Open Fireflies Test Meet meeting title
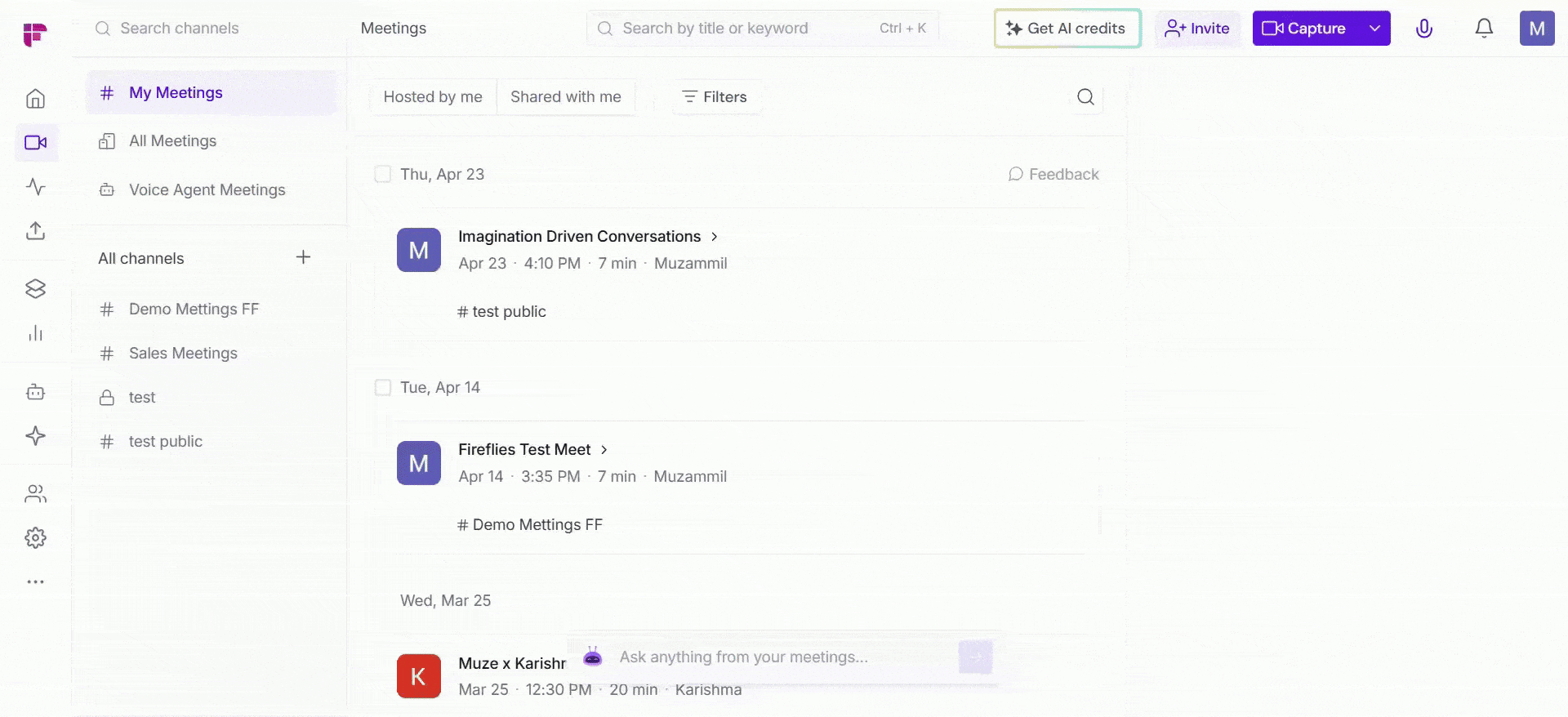This screenshot has height=717, width=1568. point(524,450)
